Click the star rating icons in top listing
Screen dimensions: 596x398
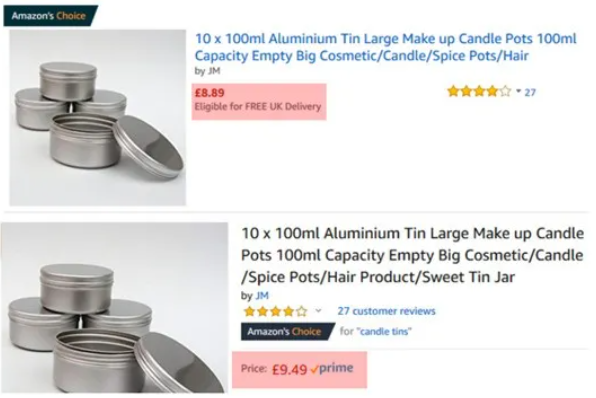(x=479, y=91)
